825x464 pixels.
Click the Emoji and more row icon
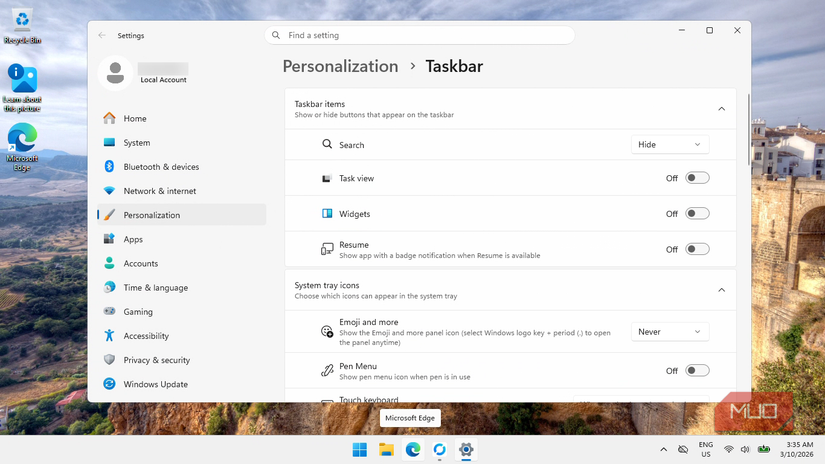pyautogui.click(x=327, y=331)
